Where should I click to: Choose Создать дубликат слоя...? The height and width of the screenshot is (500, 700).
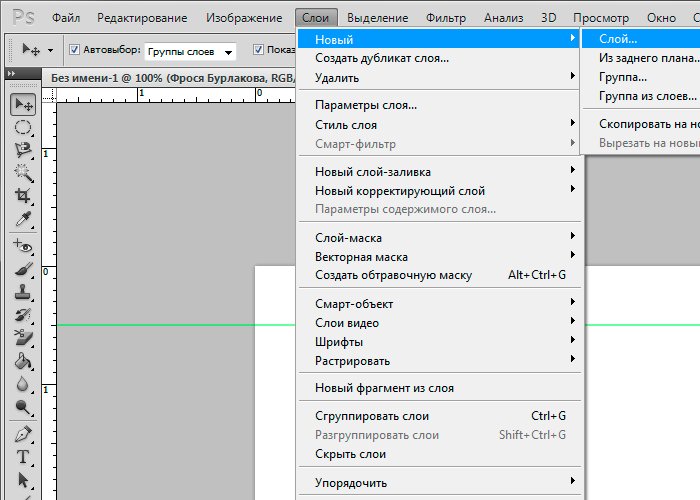382,58
